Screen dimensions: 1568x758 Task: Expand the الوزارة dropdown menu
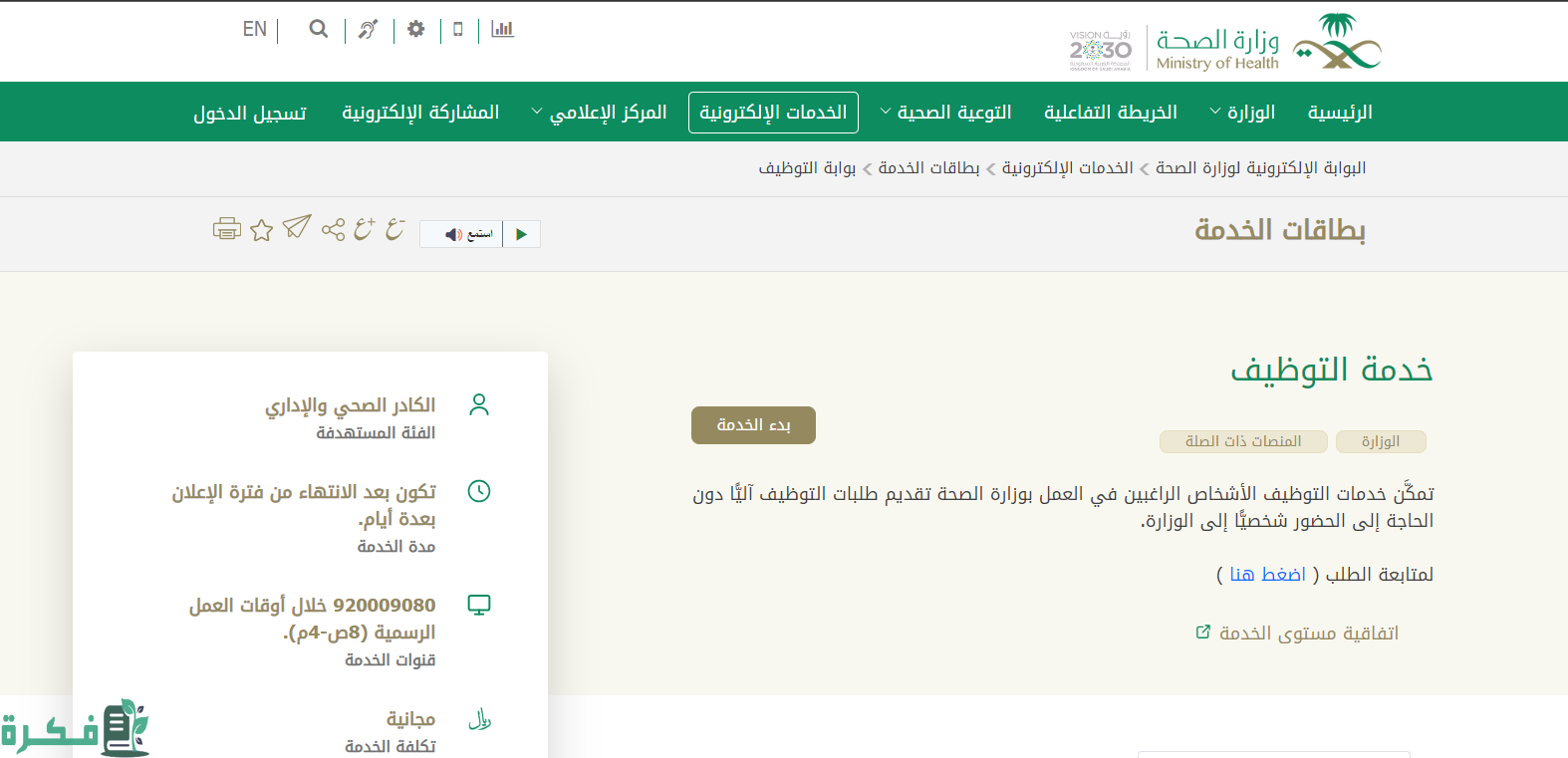tap(1242, 113)
